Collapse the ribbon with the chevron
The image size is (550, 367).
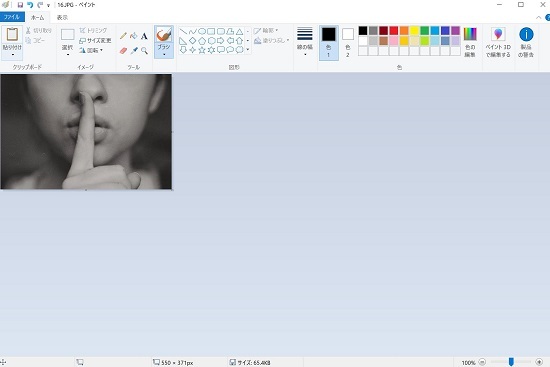coord(538,17)
